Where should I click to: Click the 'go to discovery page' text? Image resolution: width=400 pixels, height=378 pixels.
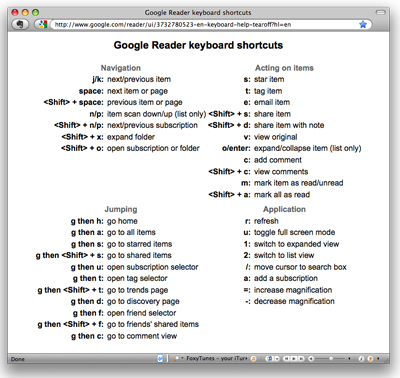[143, 301]
